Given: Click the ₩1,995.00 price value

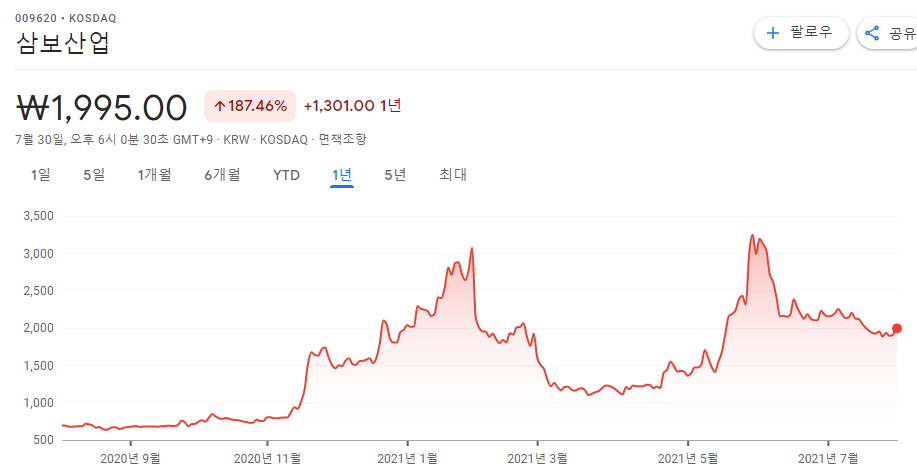Looking at the screenshot, I should pos(101,108).
